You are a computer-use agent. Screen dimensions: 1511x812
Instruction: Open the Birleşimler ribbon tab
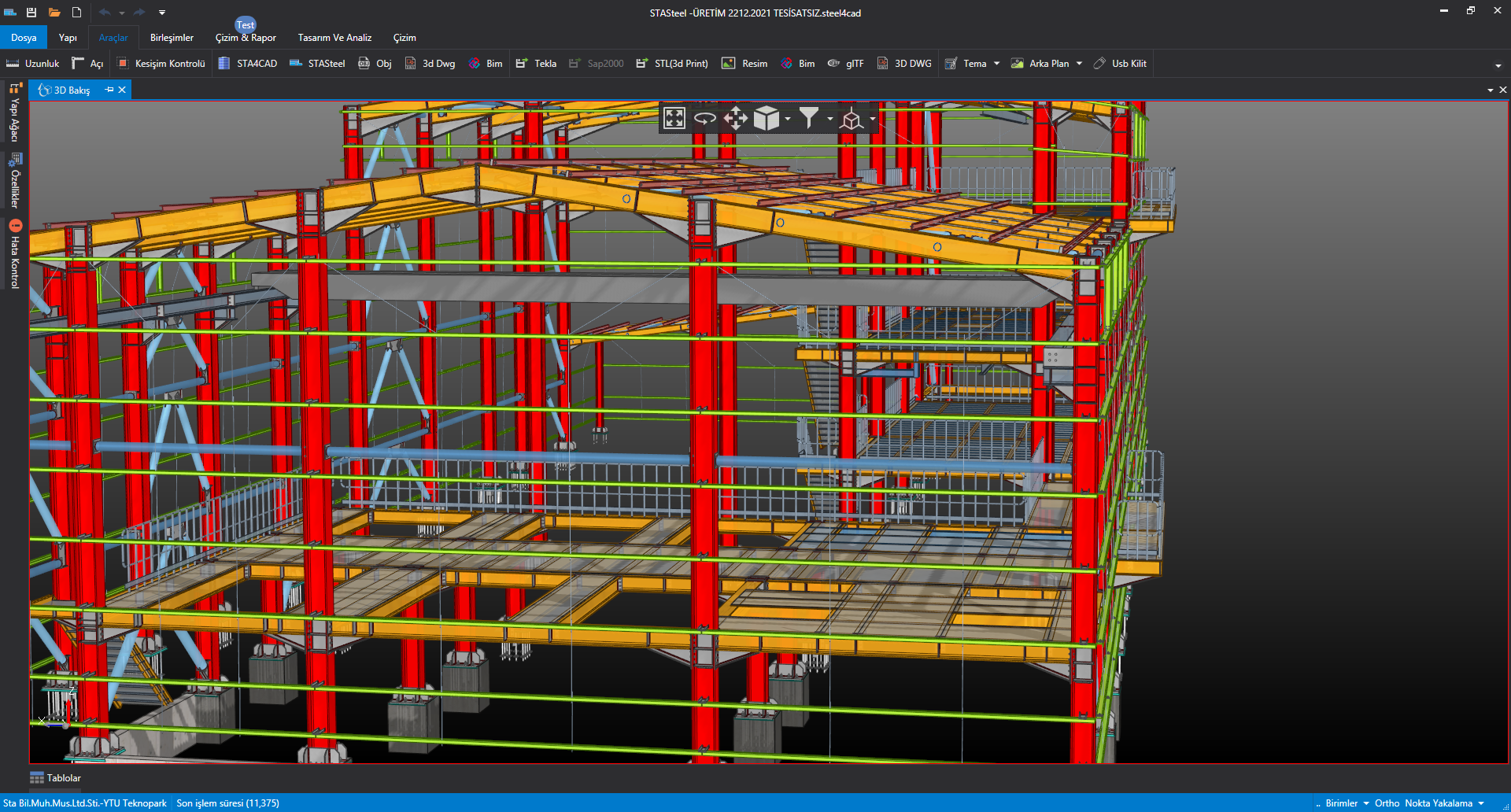[x=172, y=38]
